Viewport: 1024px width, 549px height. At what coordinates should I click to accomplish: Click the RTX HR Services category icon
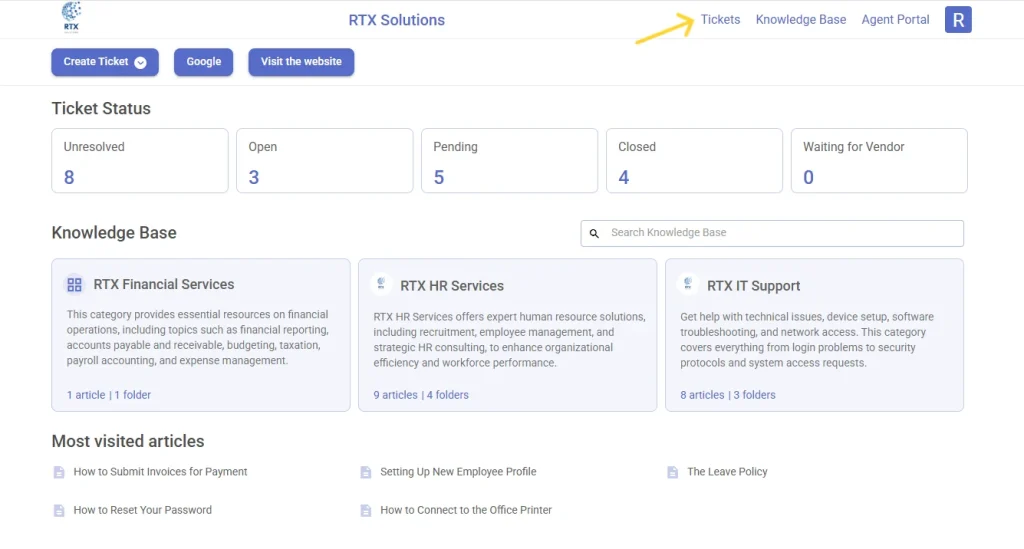pos(381,283)
